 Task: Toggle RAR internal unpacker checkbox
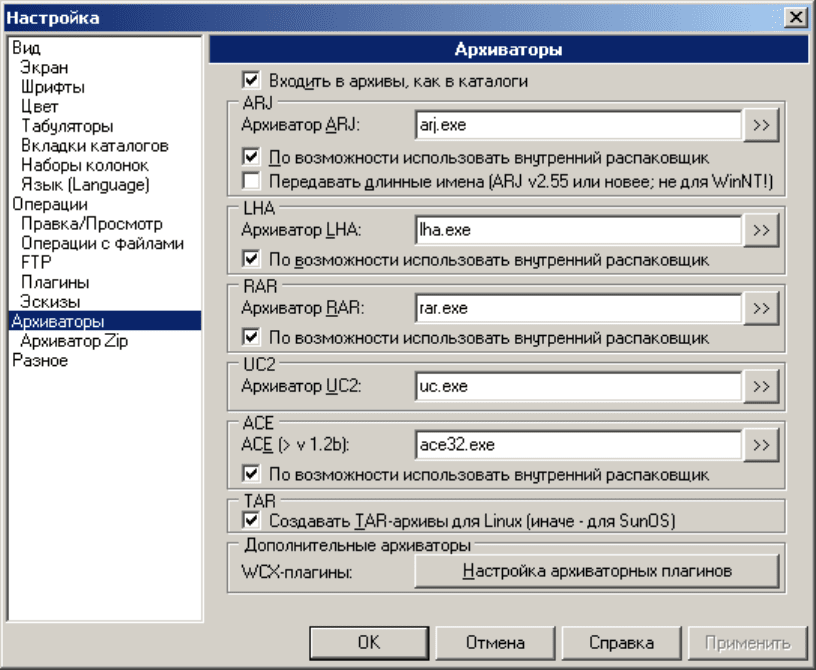click(x=251, y=337)
